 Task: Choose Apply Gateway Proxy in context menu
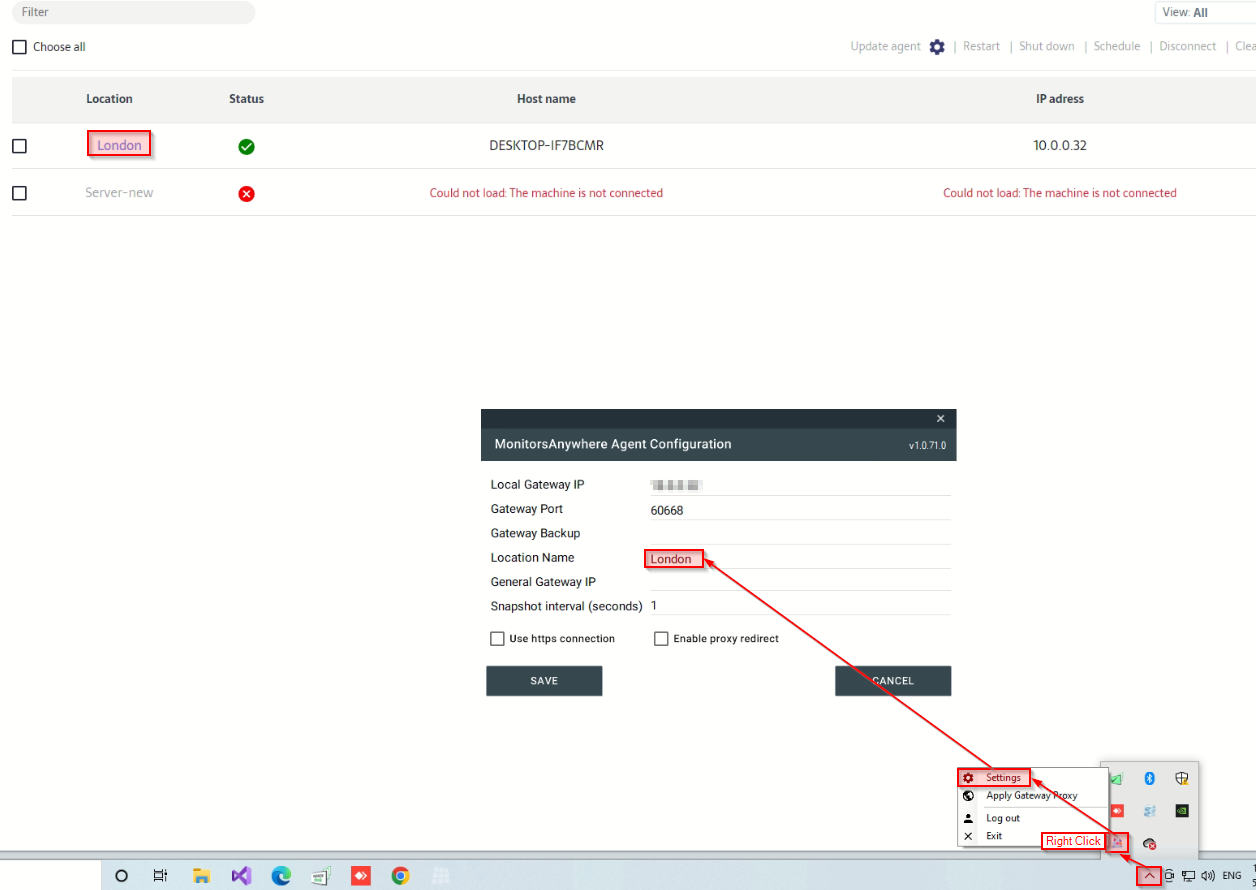coord(1031,796)
